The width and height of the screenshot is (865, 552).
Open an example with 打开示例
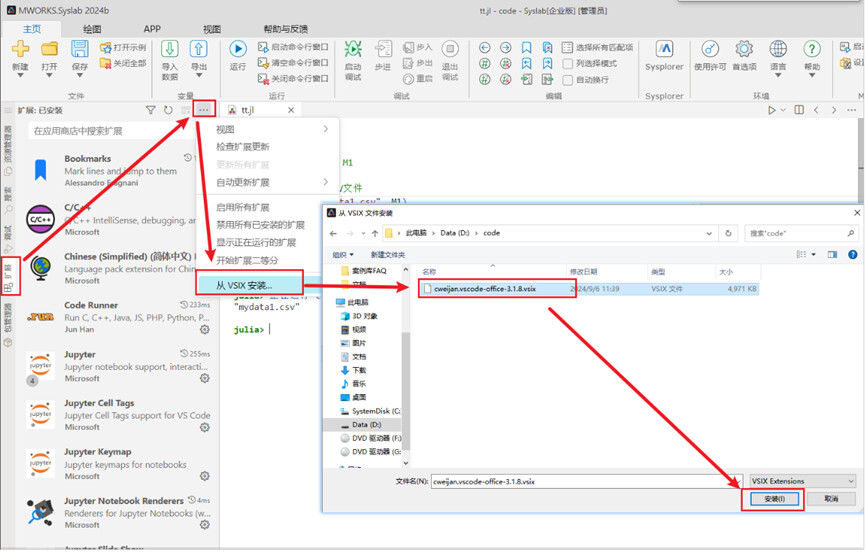pyautogui.click(x=123, y=47)
